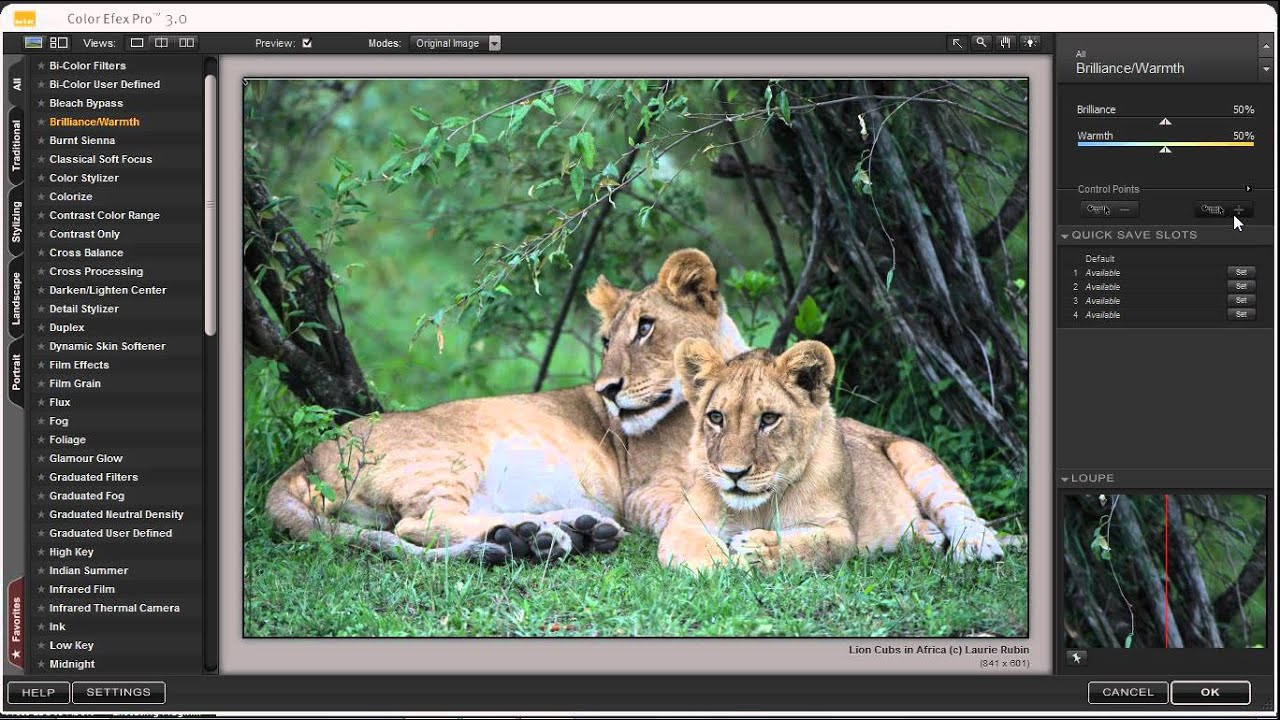The width and height of the screenshot is (1280, 720).
Task: Favorite the Bleach Bypass star
Action: point(41,103)
